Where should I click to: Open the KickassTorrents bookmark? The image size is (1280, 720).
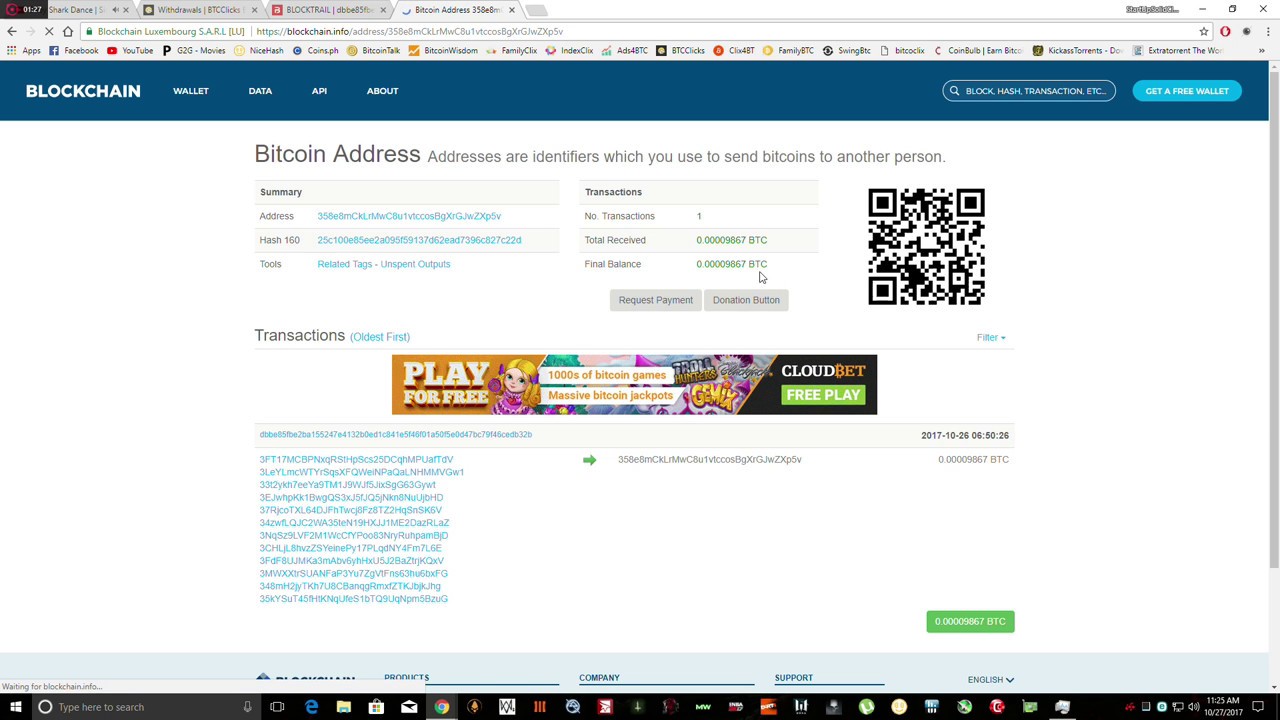pos(1078,51)
